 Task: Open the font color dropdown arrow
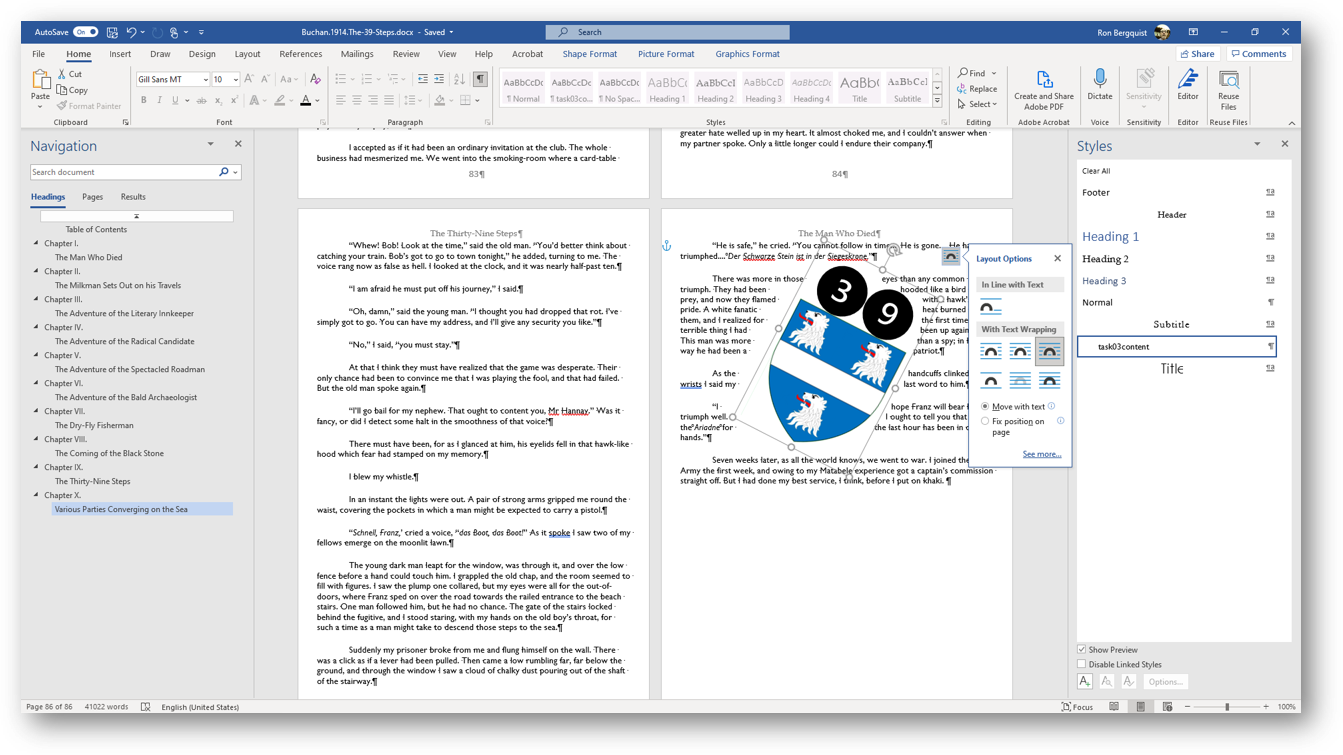318,101
